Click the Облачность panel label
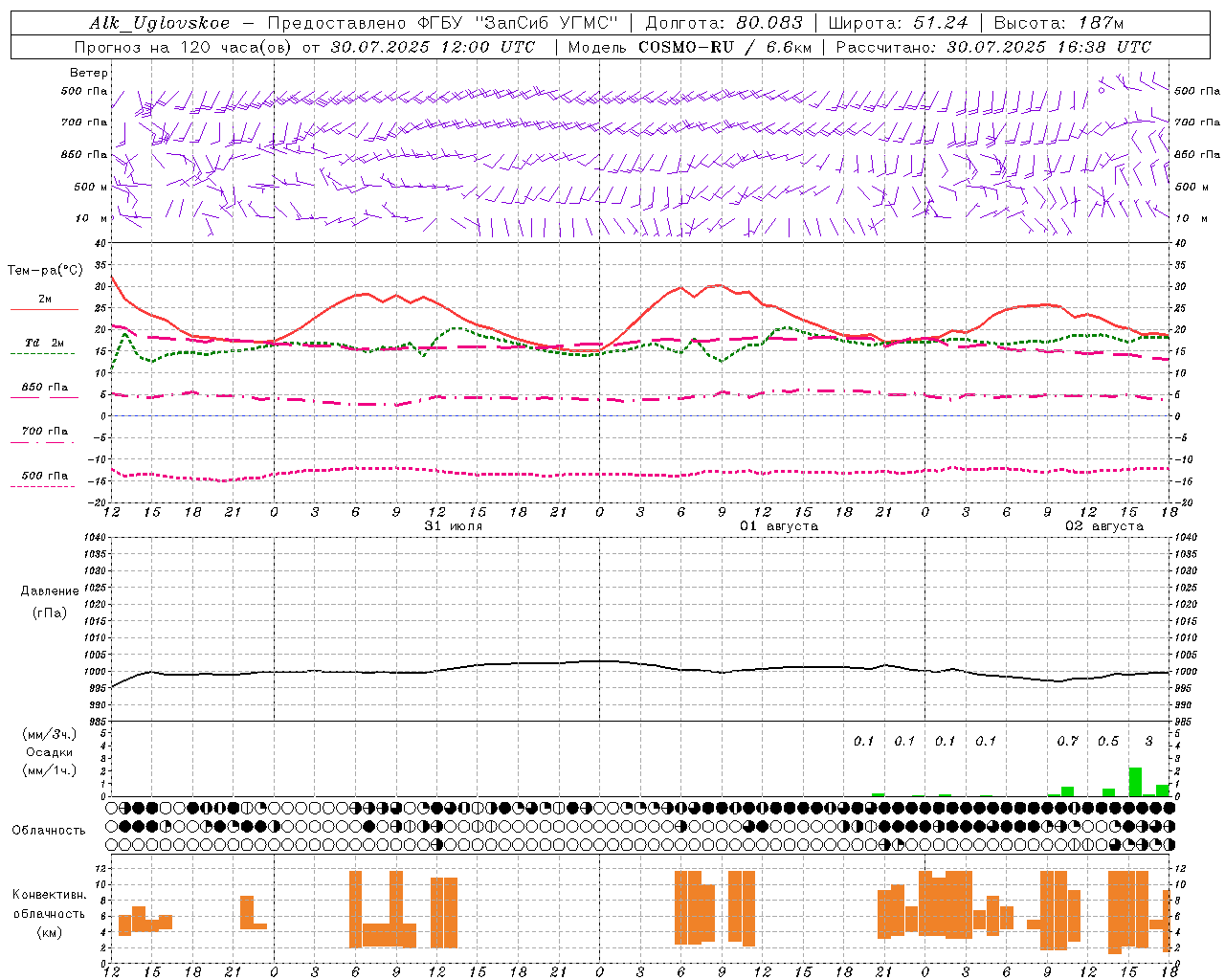The height and width of the screenshot is (980, 1225). (49, 830)
